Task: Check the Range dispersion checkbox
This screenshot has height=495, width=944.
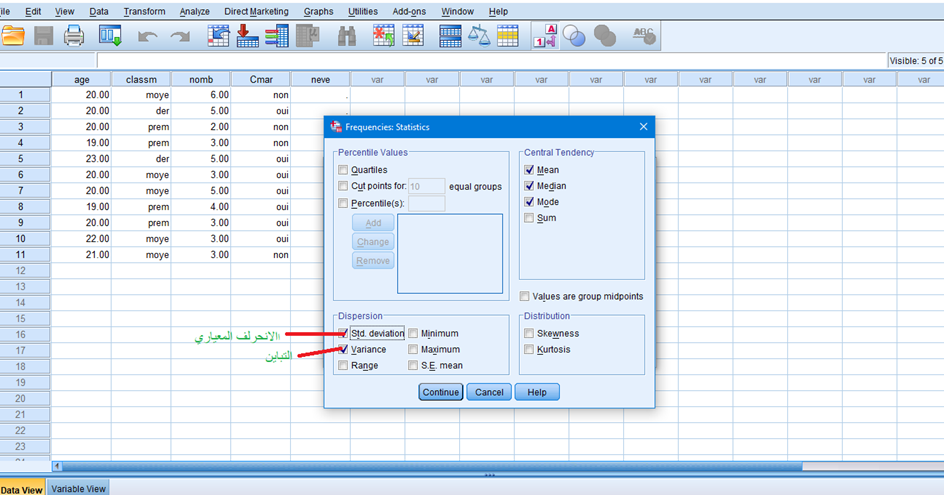Action: [x=344, y=366]
